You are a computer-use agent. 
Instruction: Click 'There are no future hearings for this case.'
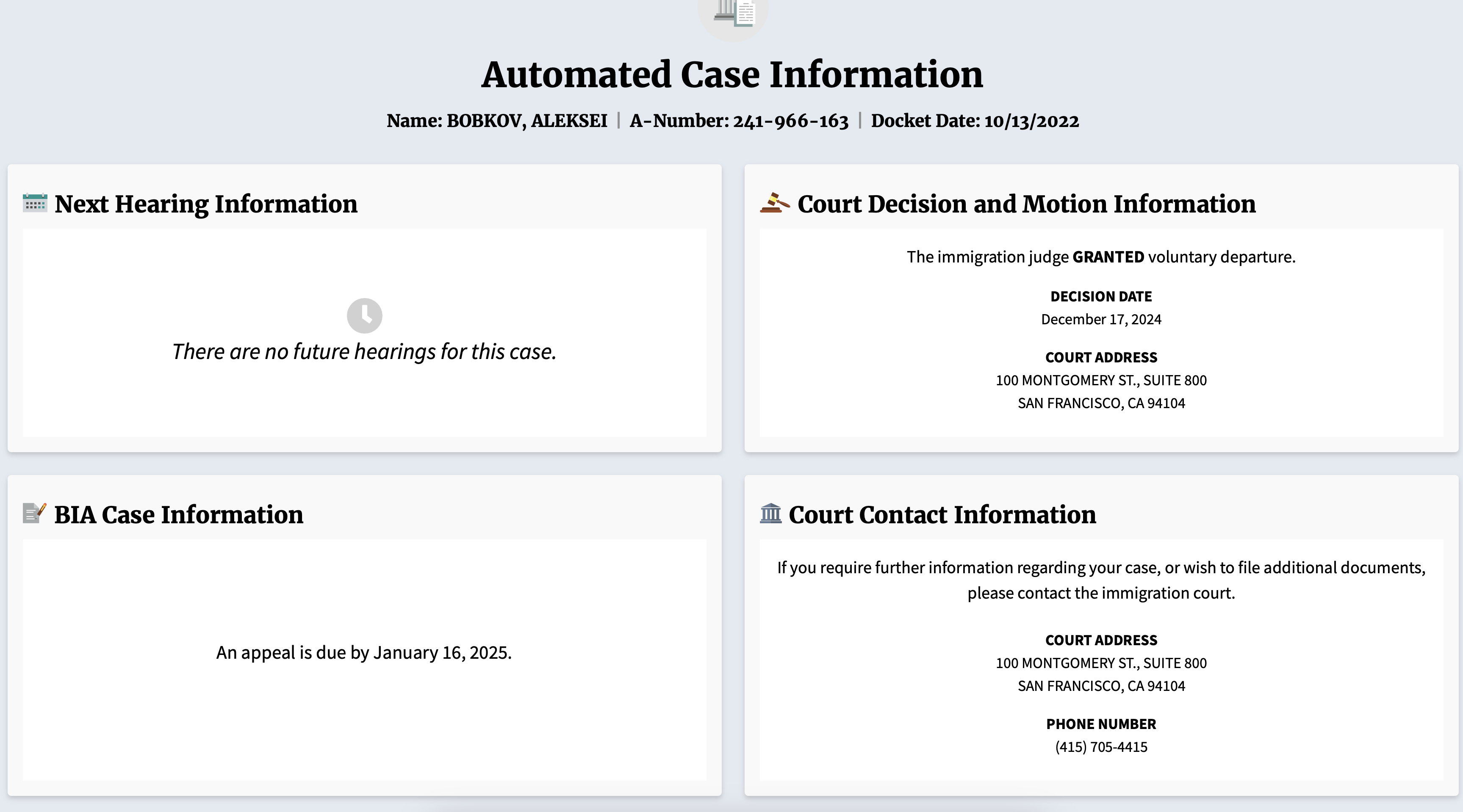364,352
